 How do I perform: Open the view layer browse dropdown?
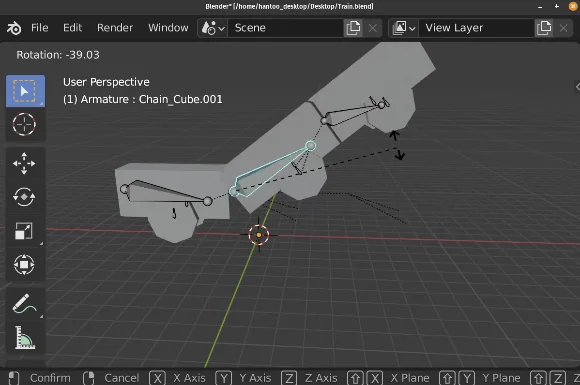pyautogui.click(x=404, y=28)
